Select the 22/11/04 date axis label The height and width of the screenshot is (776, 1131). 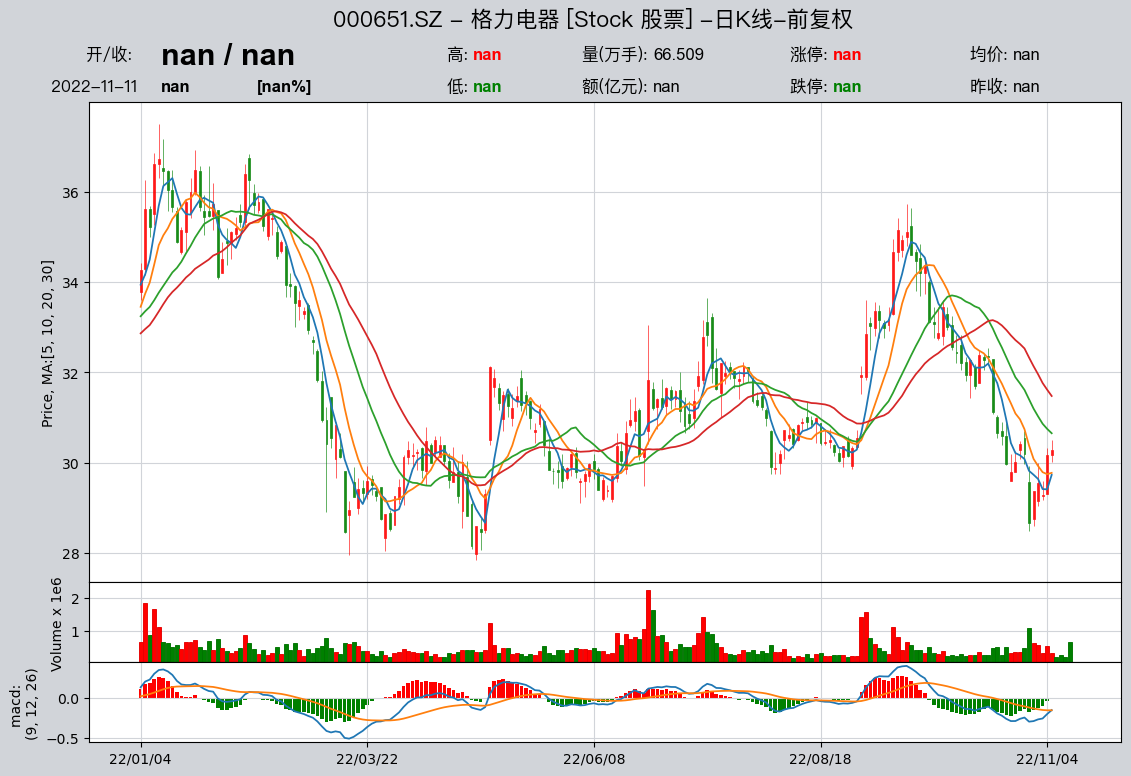pos(1047,759)
